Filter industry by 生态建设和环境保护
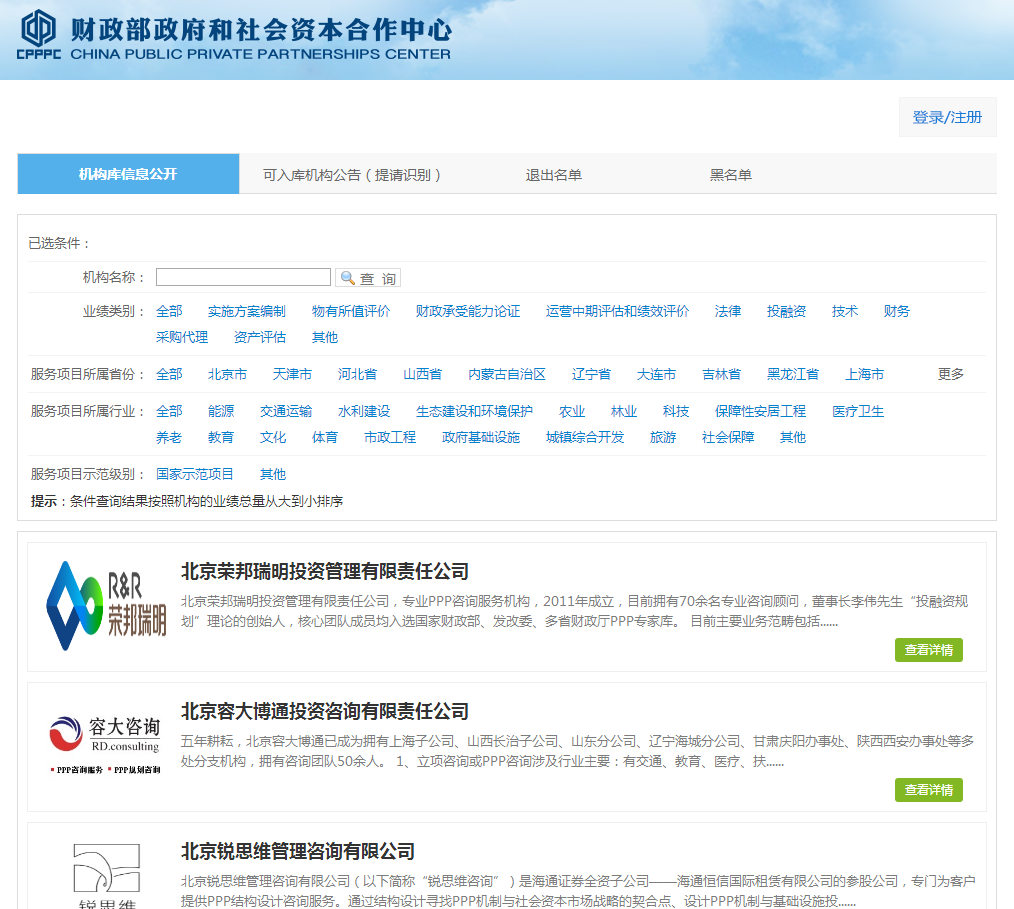Viewport: 1014px width, 909px height. (x=474, y=411)
